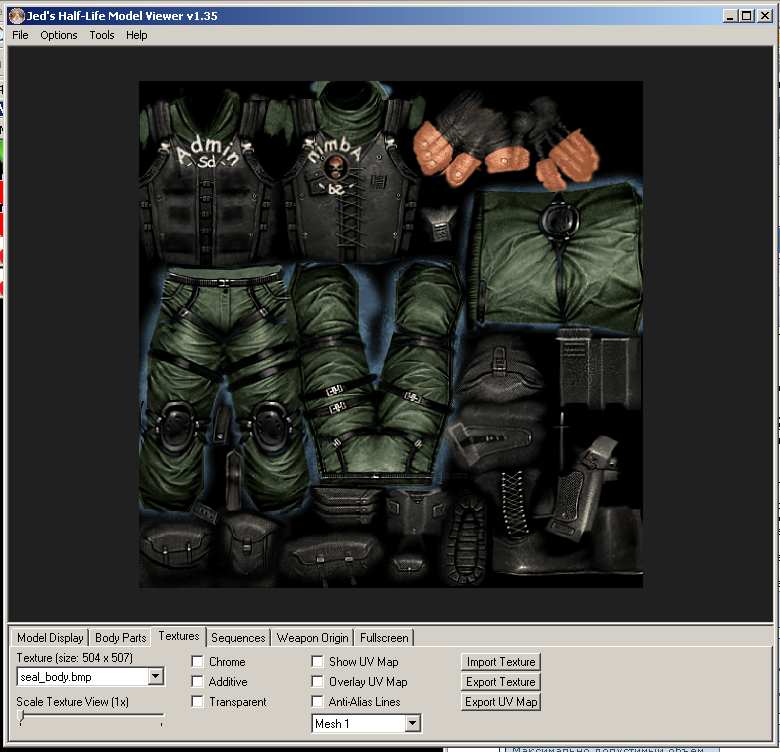Click the seal_body texture preview image
This screenshot has height=752, width=780.
[390, 334]
